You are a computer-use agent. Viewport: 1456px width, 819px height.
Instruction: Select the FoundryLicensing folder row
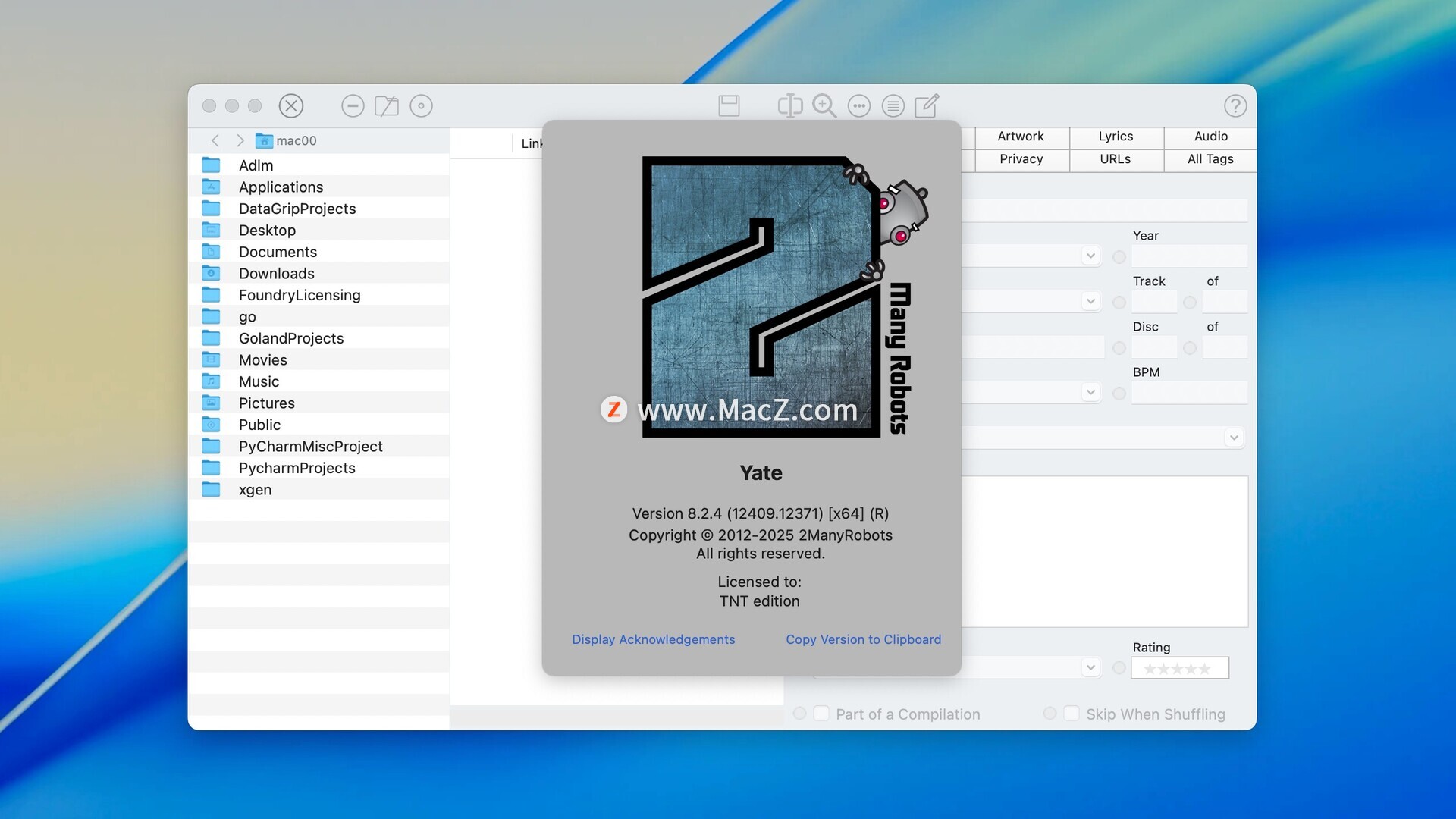point(318,295)
